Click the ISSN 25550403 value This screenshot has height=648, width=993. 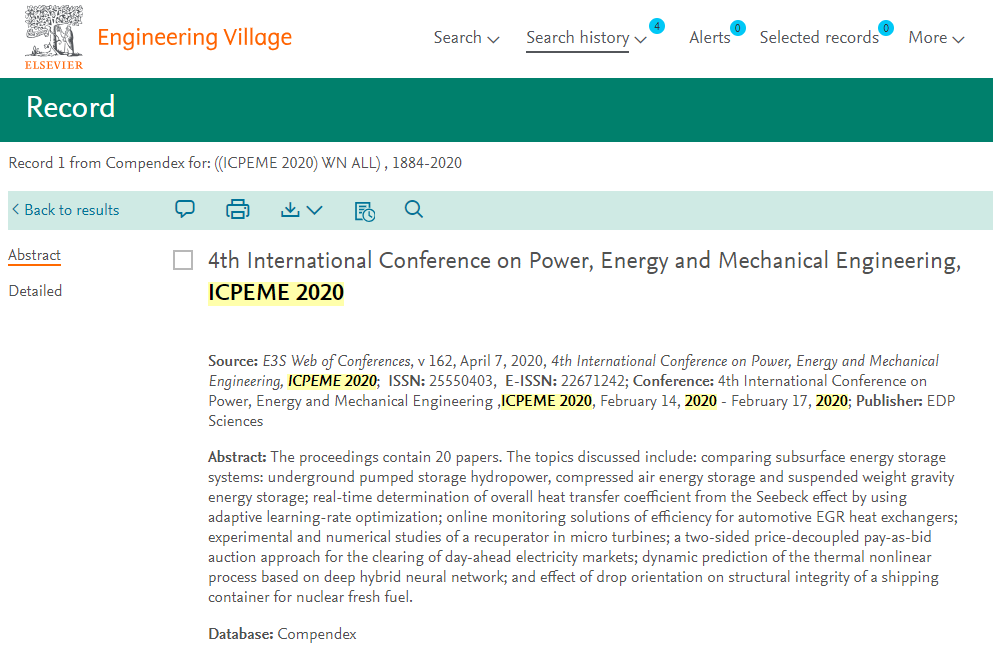point(461,381)
